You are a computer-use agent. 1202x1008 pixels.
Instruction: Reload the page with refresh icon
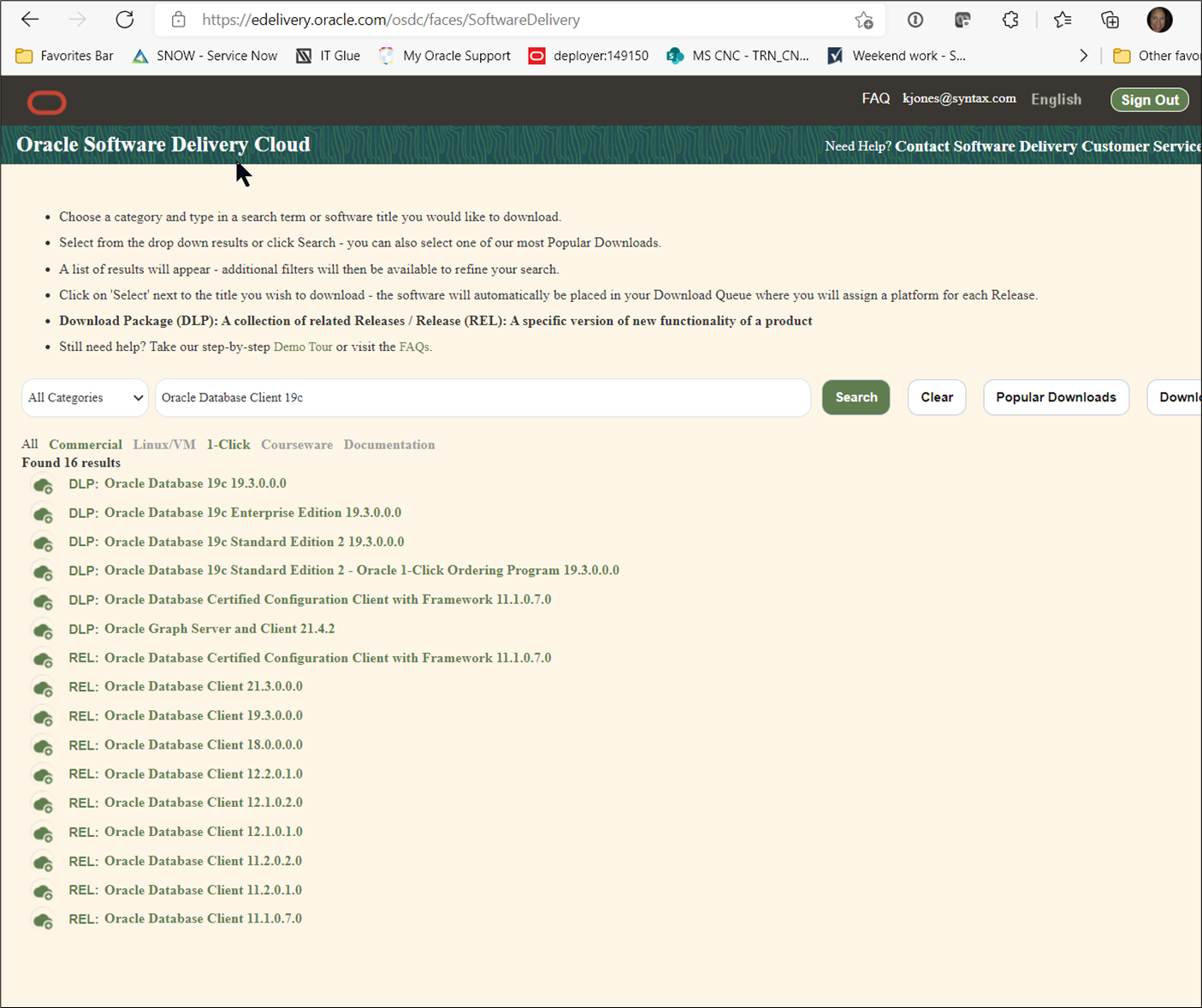[x=125, y=20]
